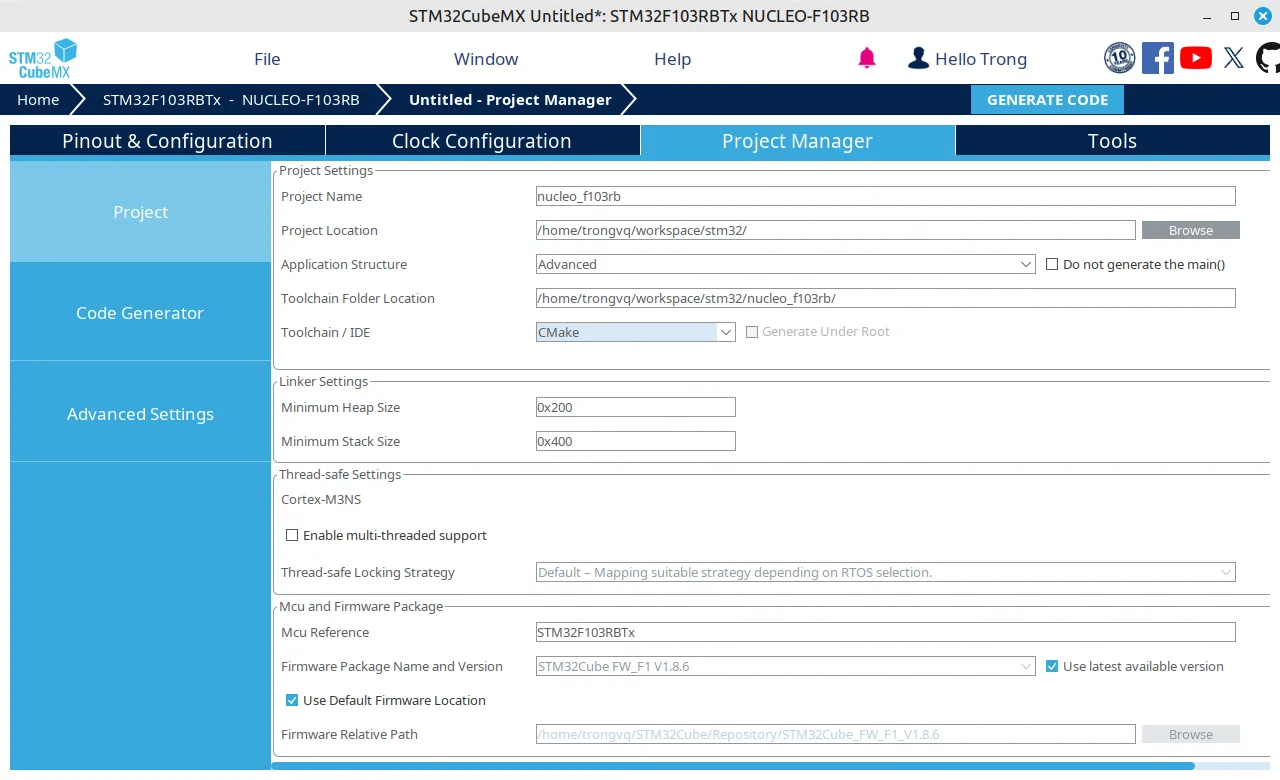Image resolution: width=1280 pixels, height=780 pixels.
Task: Open the Application Structure dropdown
Action: (x=786, y=264)
